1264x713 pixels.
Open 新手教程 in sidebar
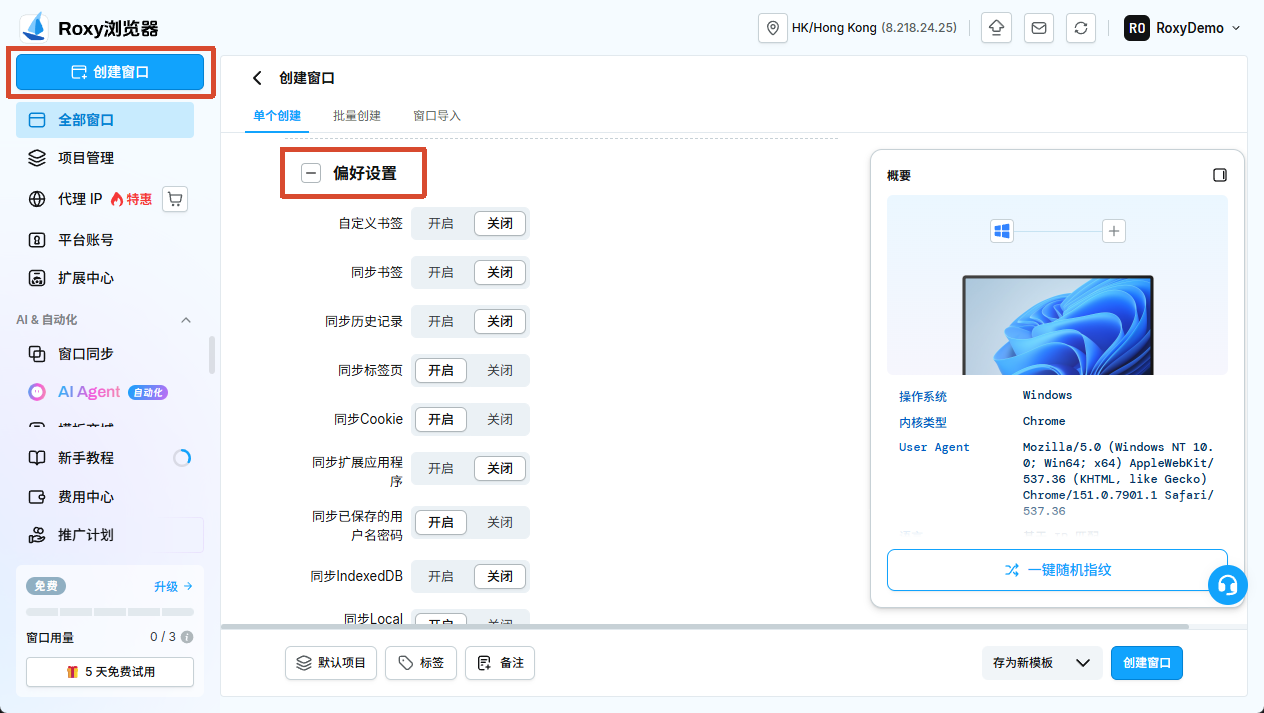coord(86,458)
